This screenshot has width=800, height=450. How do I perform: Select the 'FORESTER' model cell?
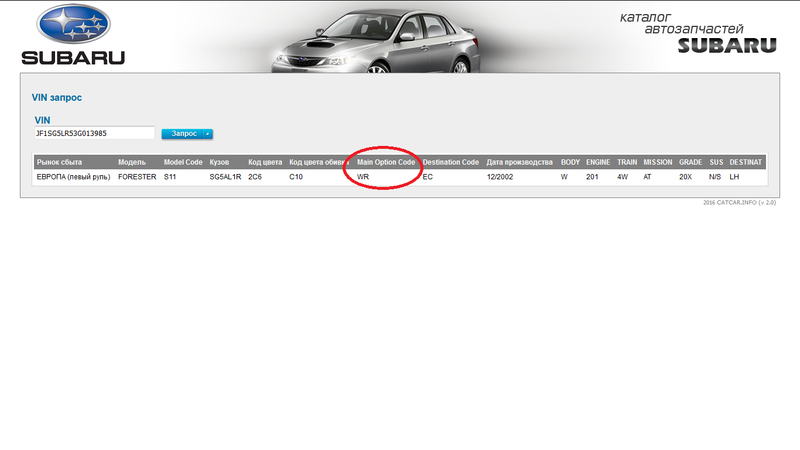(x=137, y=177)
